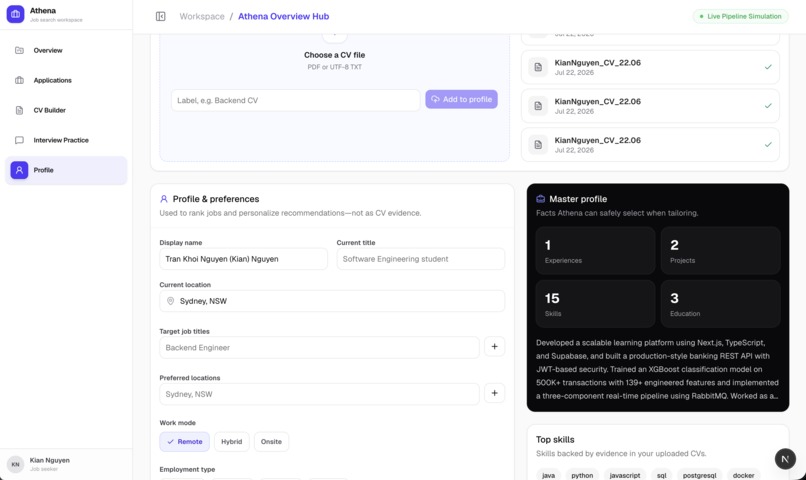Click the Overview folder icon
The width and height of the screenshot is (806, 480).
tap(20, 50)
